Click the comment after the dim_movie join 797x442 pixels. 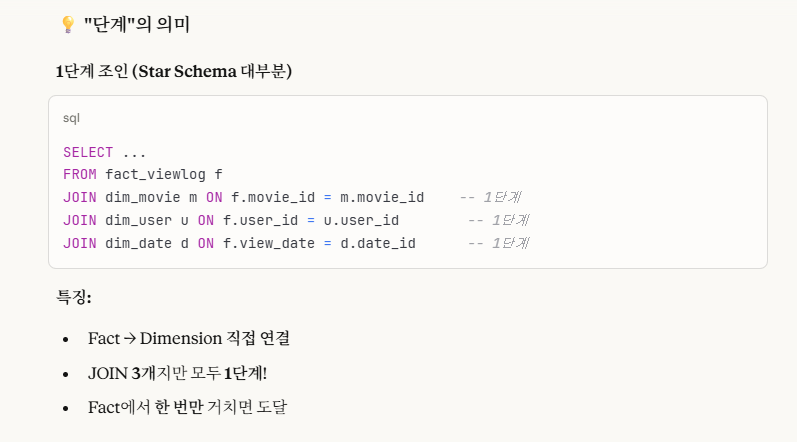[490, 197]
